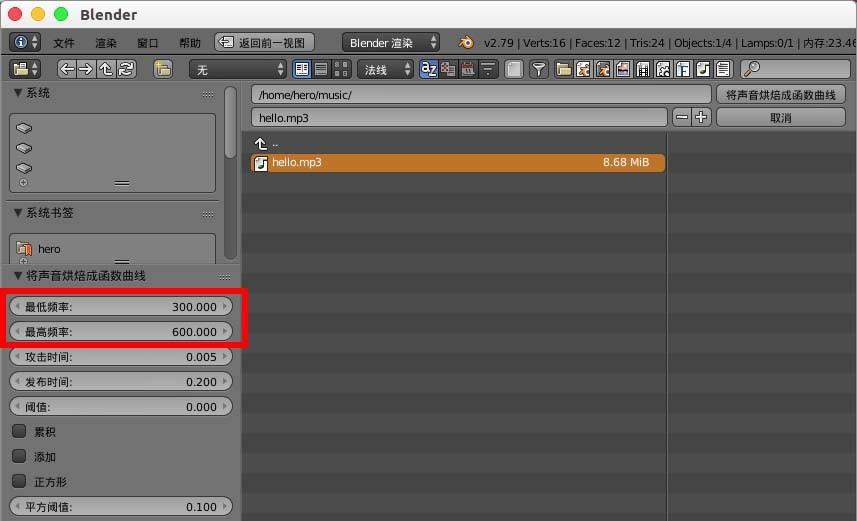The width and height of the screenshot is (857, 521).
Task: Collapse the 系统书签 panel
Action: tap(19, 213)
